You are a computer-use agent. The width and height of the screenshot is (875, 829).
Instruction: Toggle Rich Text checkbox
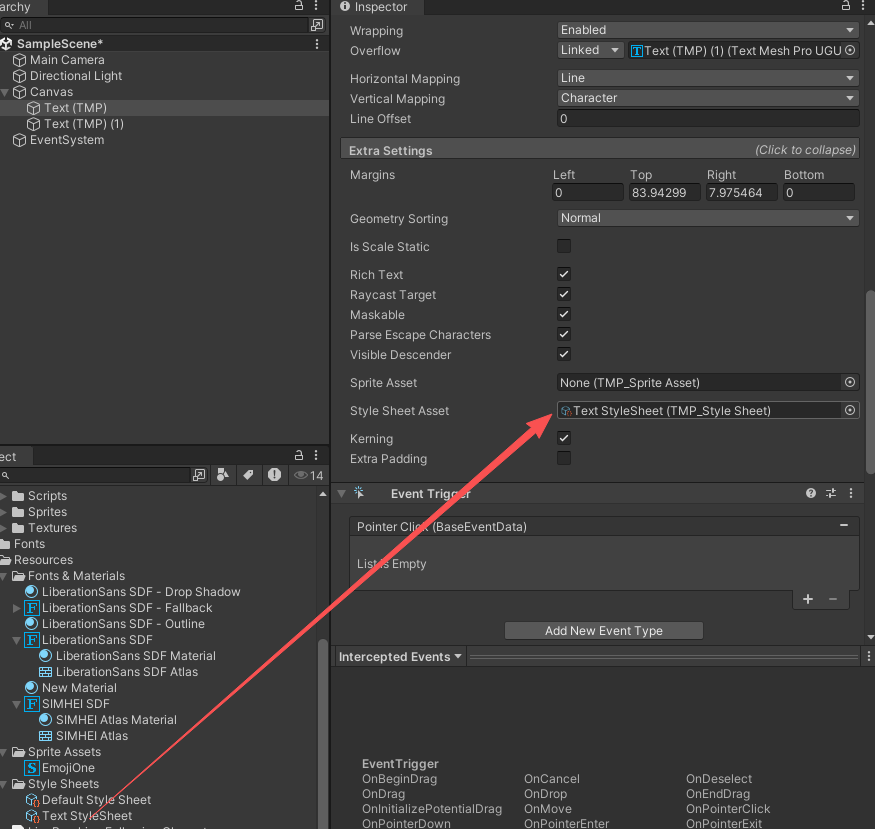564,274
